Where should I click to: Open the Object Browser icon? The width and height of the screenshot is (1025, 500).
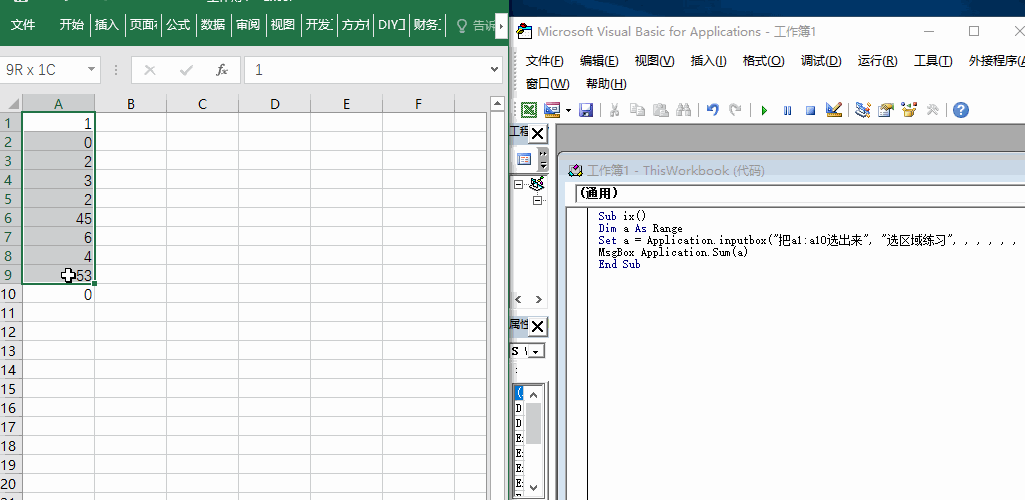[x=909, y=110]
